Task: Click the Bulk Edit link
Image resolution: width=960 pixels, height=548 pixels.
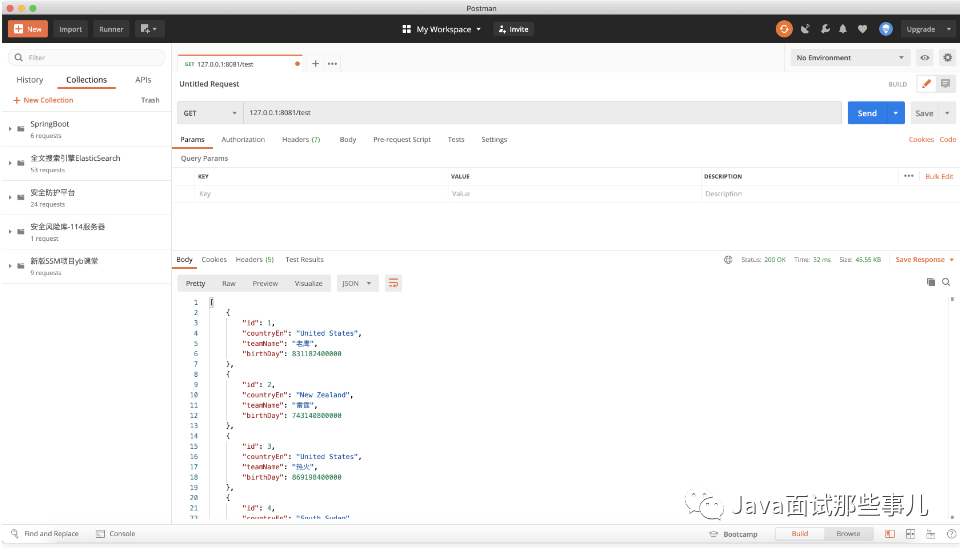Action: [939, 176]
